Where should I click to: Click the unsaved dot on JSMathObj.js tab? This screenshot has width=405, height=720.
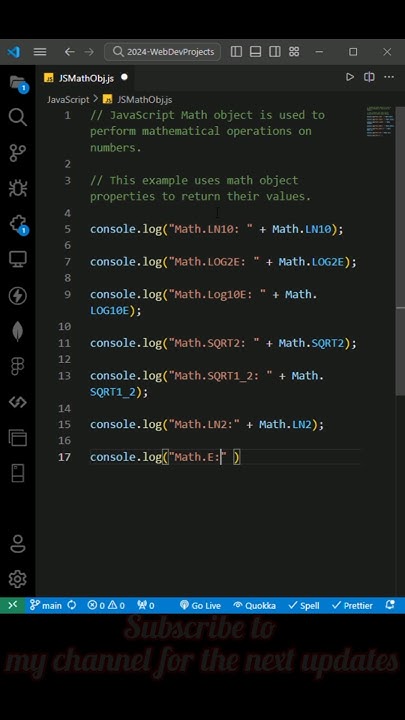(x=124, y=77)
